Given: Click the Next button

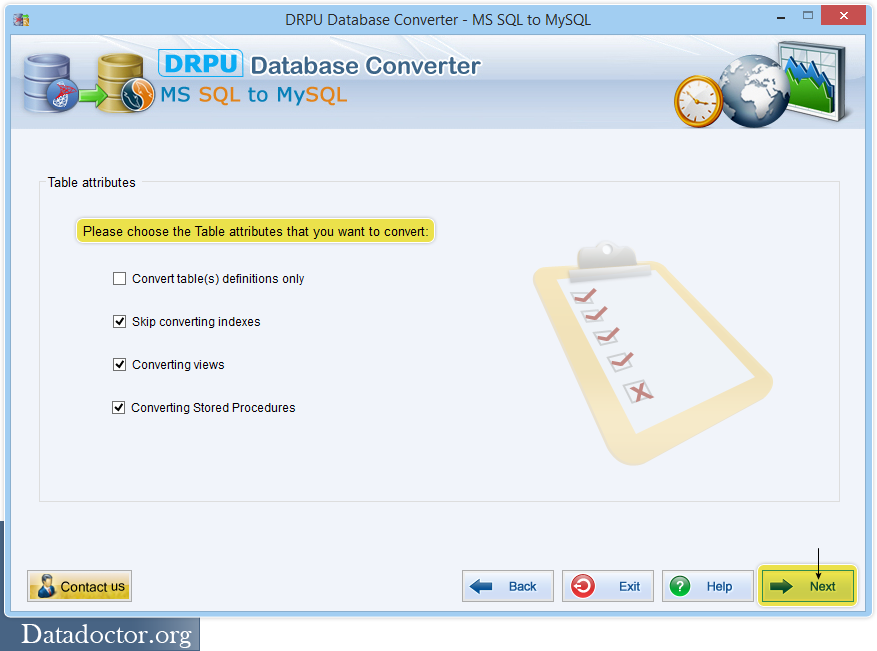Looking at the screenshot, I should point(807,586).
